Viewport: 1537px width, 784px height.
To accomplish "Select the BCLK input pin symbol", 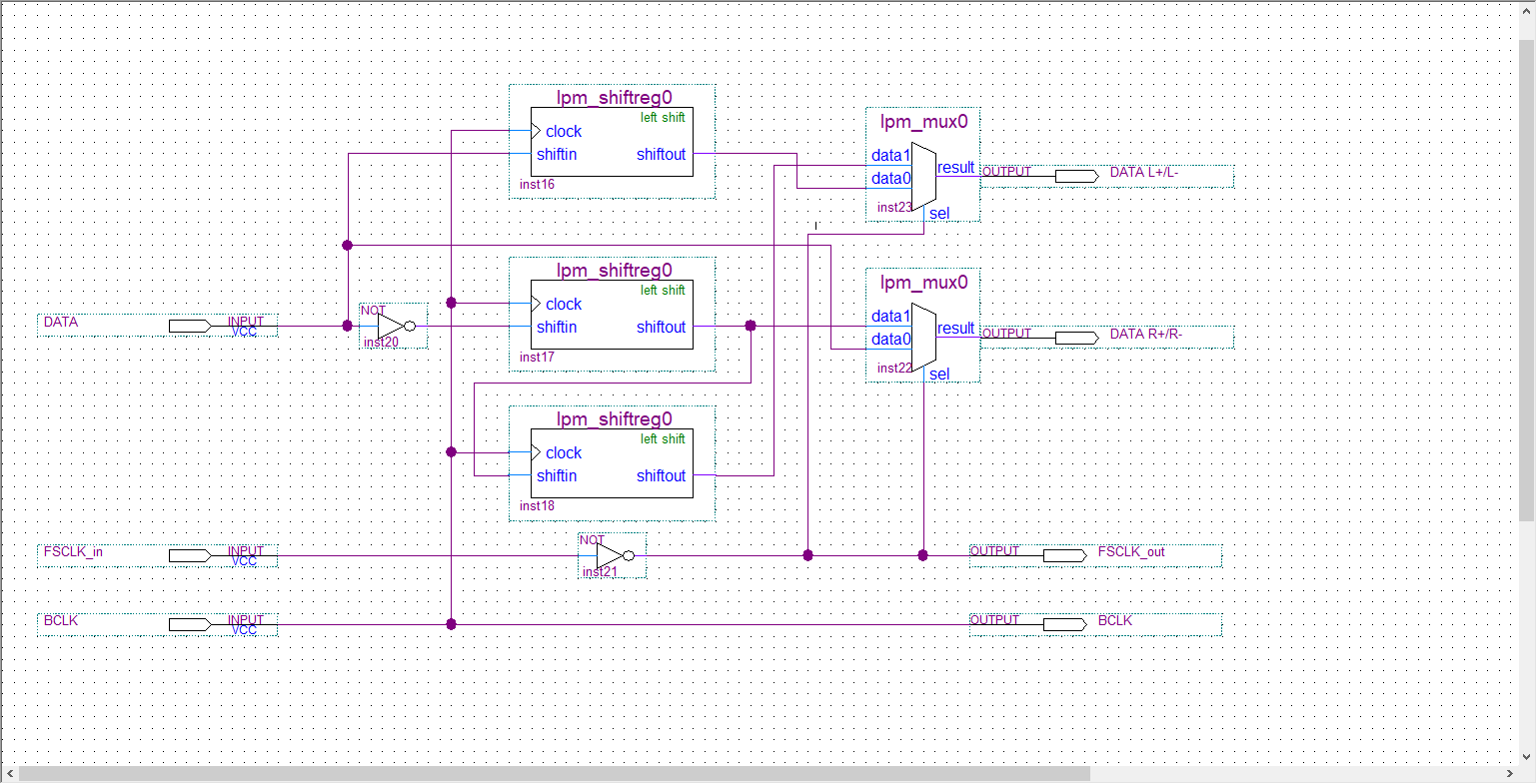I will point(190,625).
